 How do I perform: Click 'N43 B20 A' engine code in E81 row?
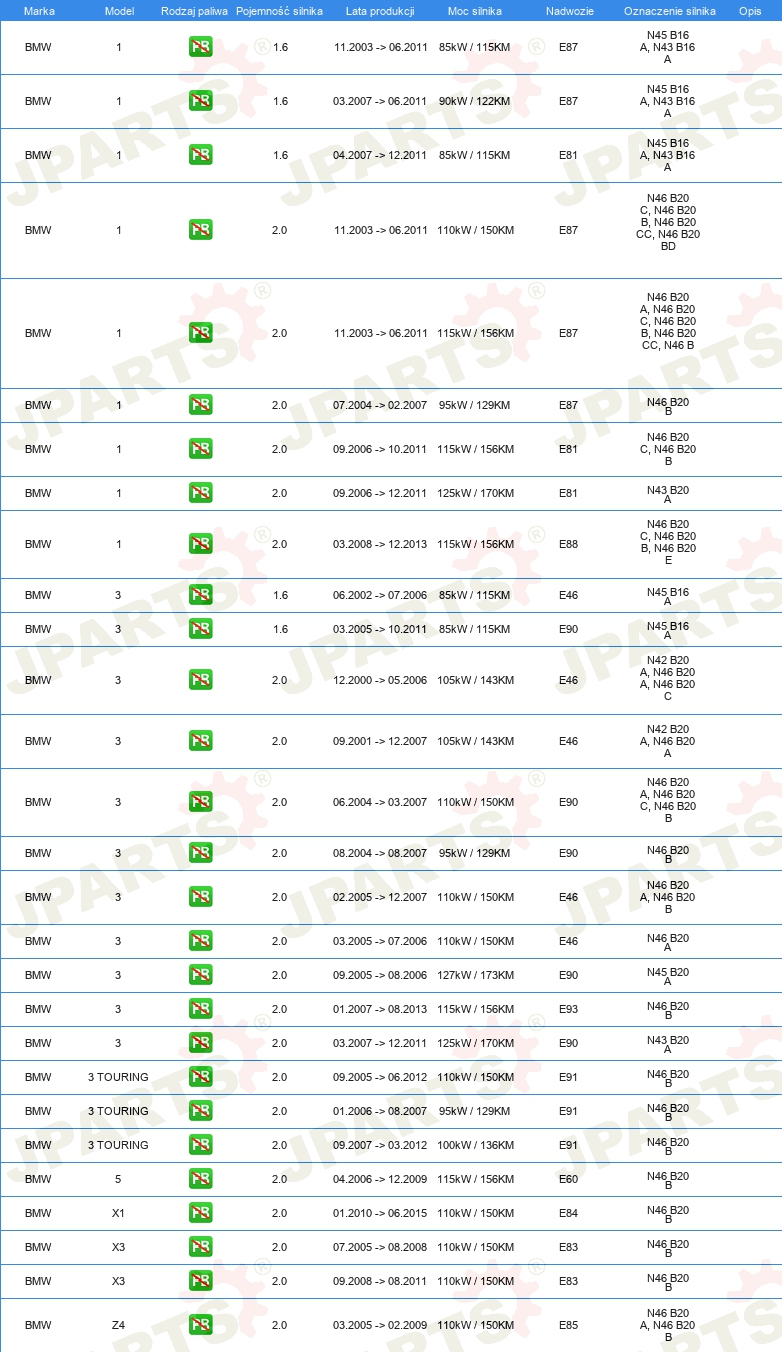pos(668,495)
